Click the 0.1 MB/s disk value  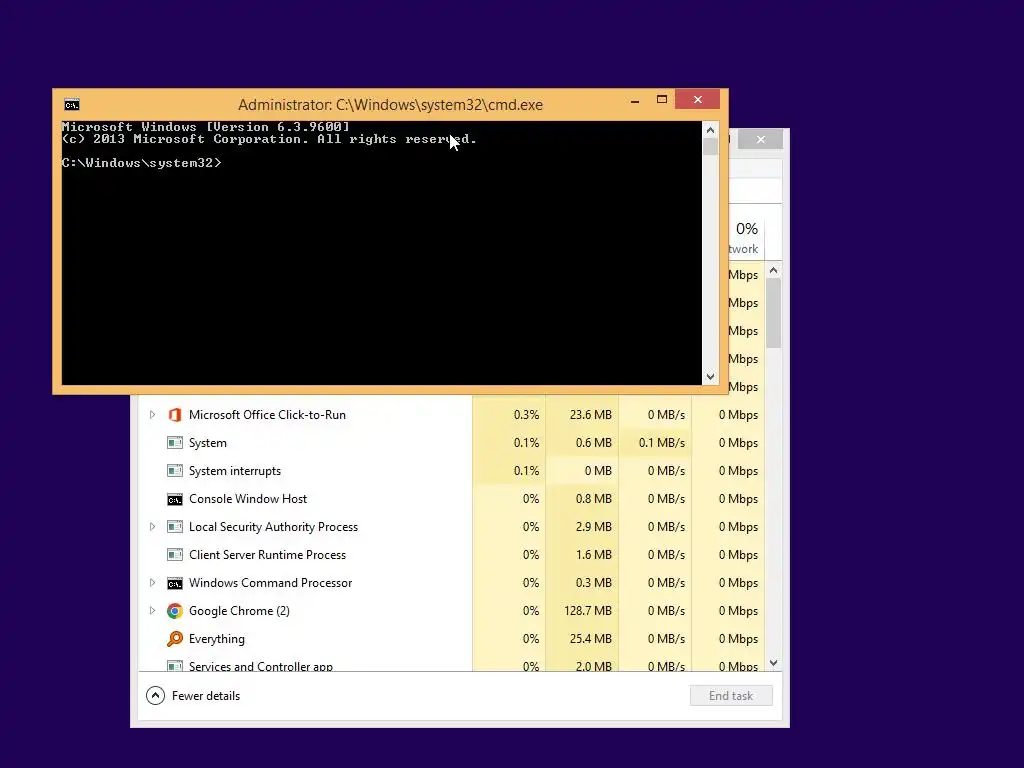tap(662, 443)
